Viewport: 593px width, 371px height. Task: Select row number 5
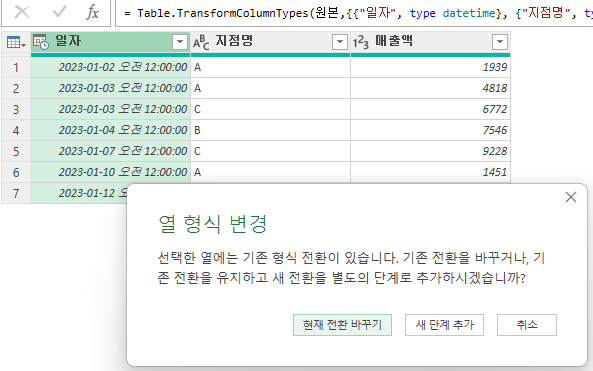[x=16, y=151]
